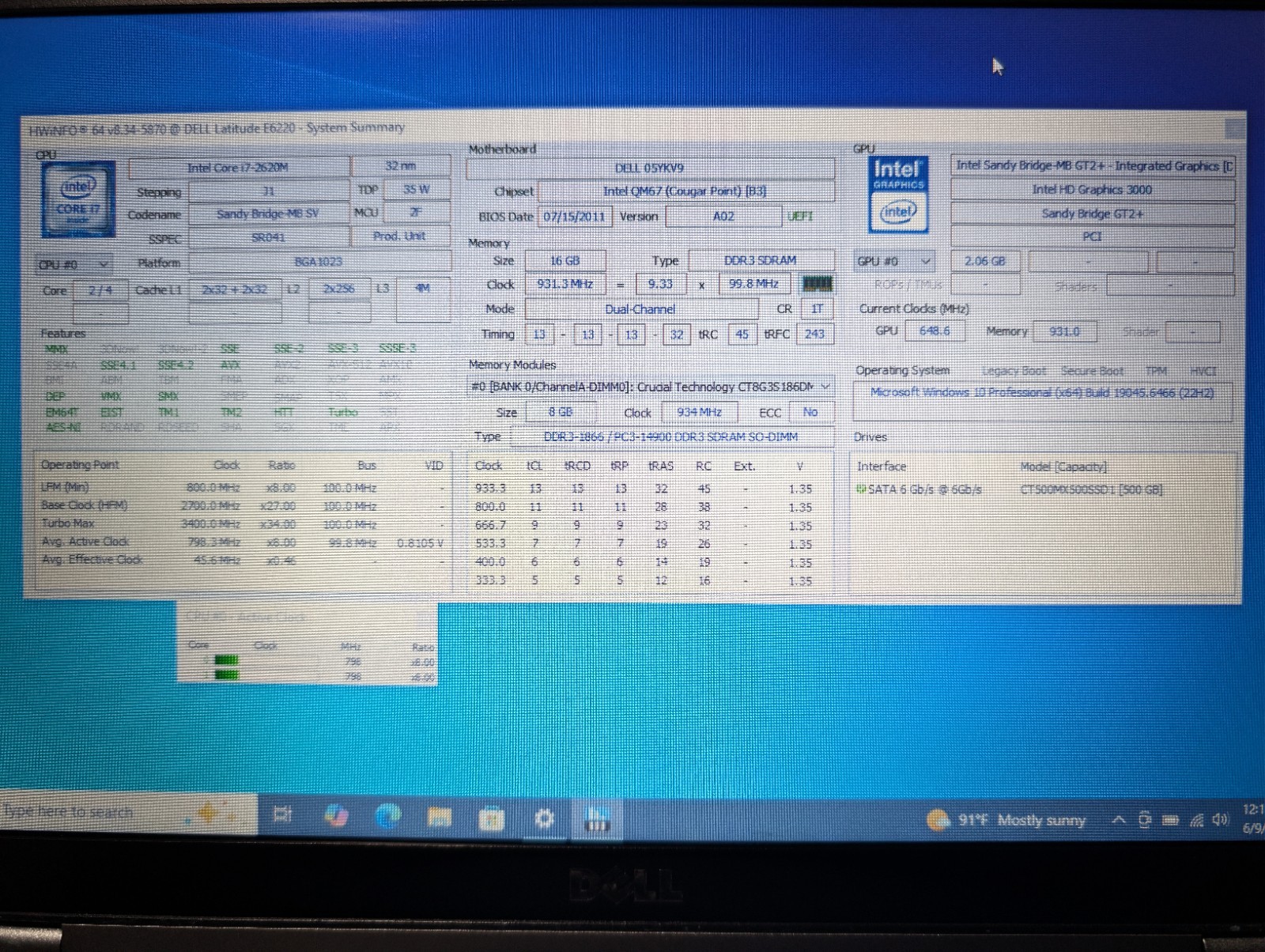The image size is (1265, 952).
Task: Click the Intel Graphics logo
Action: pyautogui.click(x=897, y=195)
